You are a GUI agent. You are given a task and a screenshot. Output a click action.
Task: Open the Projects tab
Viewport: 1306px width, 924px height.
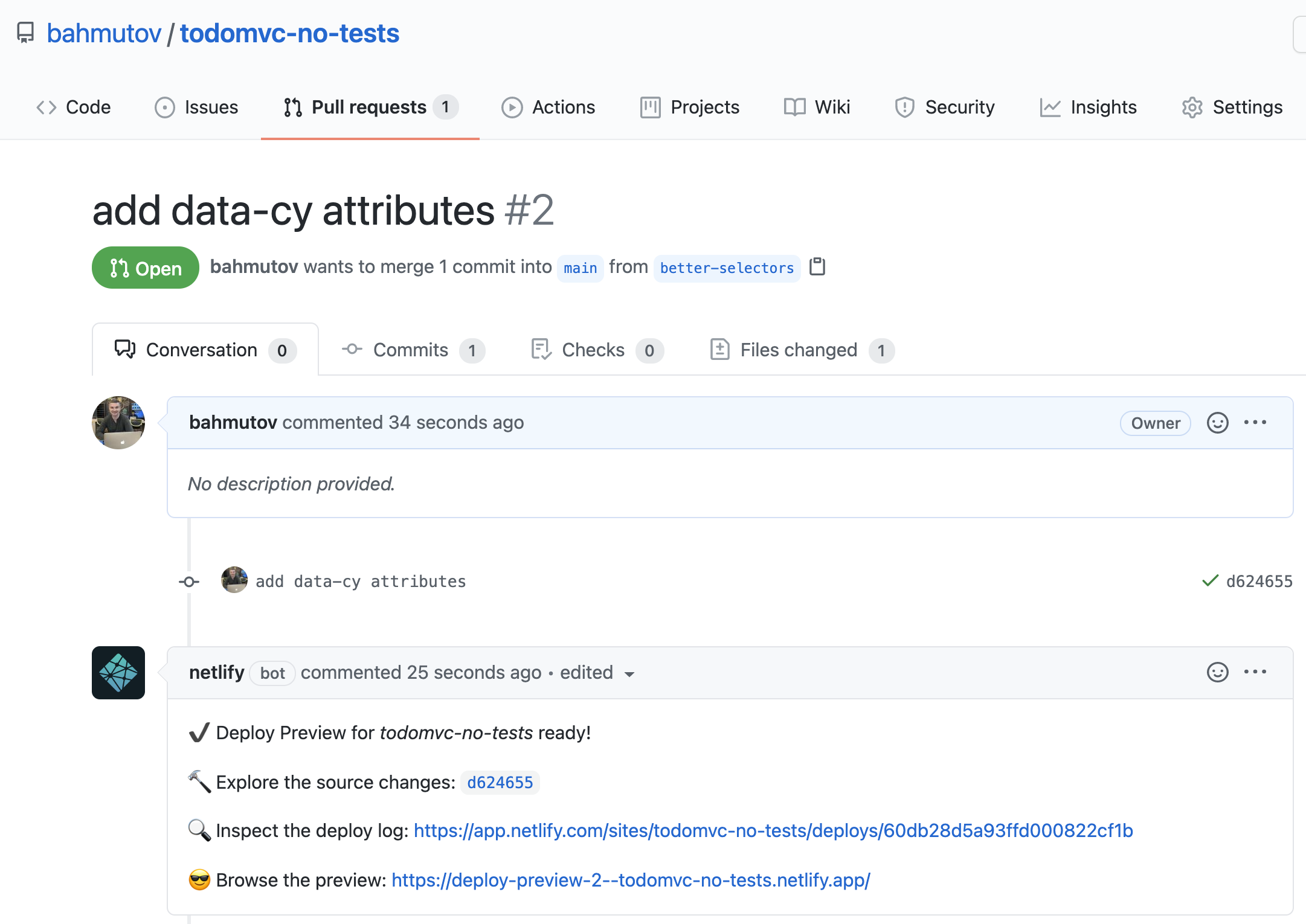tap(690, 107)
